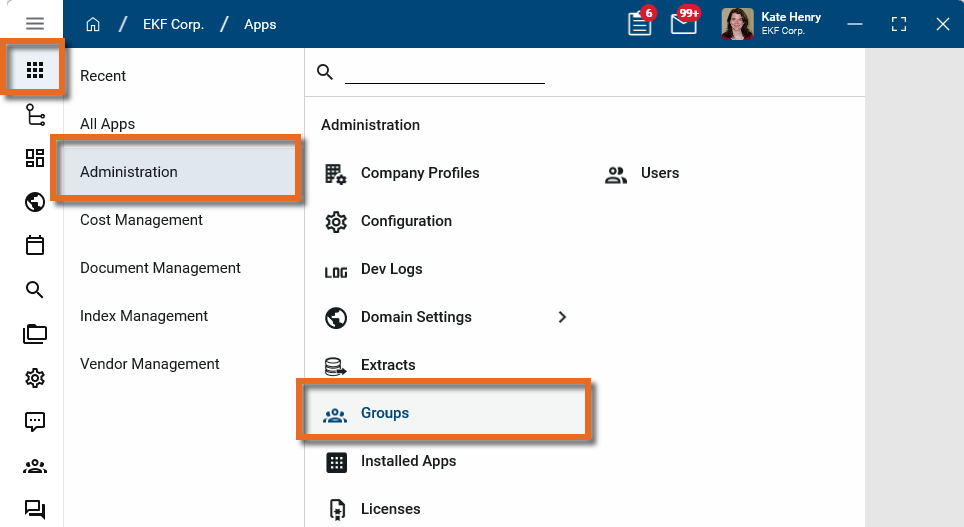
Task: Open the mail inbox icon showing 99+
Action: click(683, 25)
